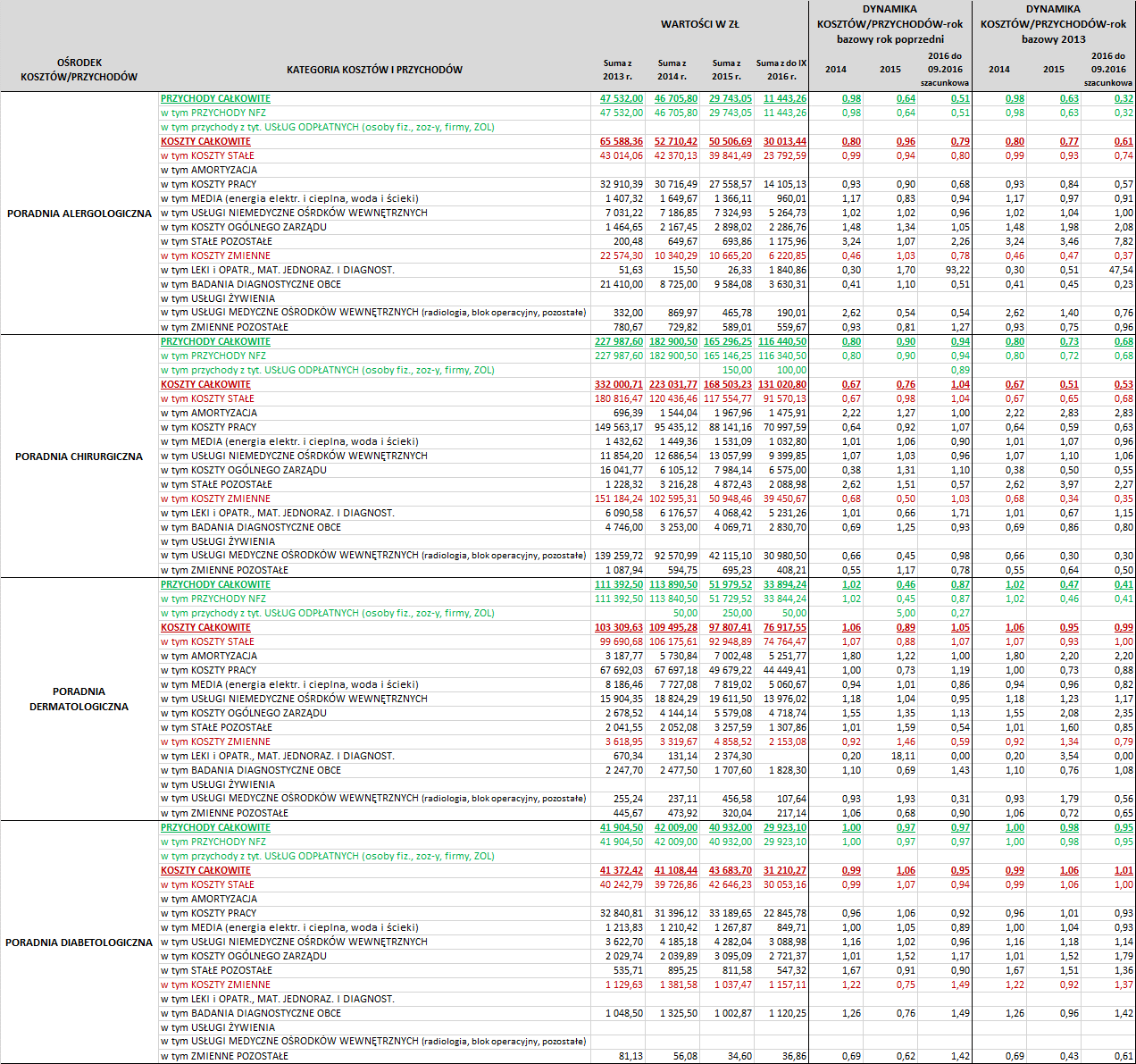Select the value '50 506,69'

730,141
